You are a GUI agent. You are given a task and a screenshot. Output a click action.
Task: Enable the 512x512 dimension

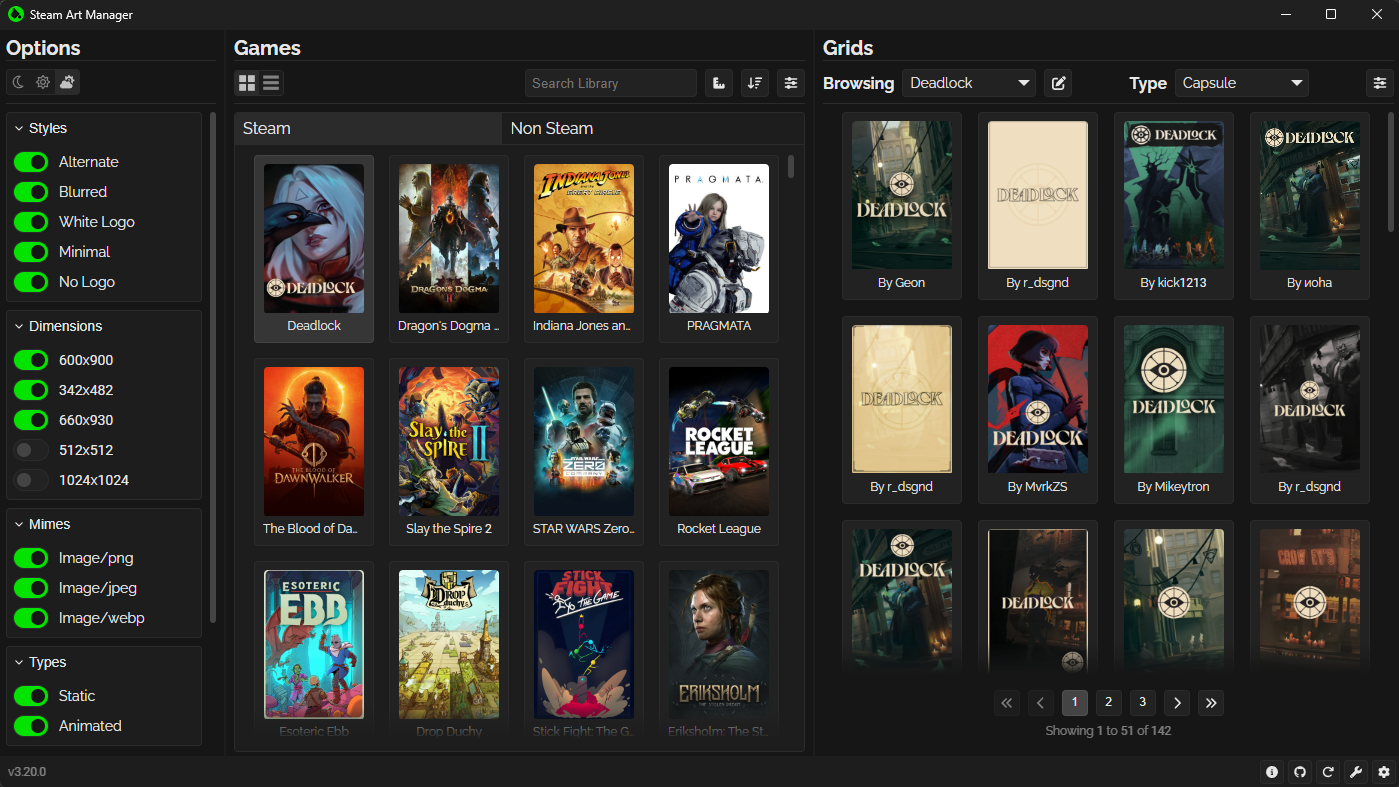(31, 450)
